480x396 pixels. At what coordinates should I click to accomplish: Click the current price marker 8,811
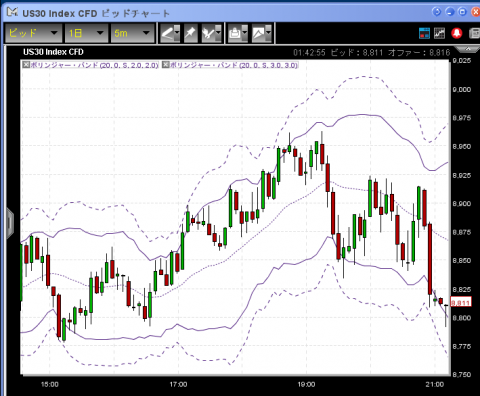click(x=461, y=302)
